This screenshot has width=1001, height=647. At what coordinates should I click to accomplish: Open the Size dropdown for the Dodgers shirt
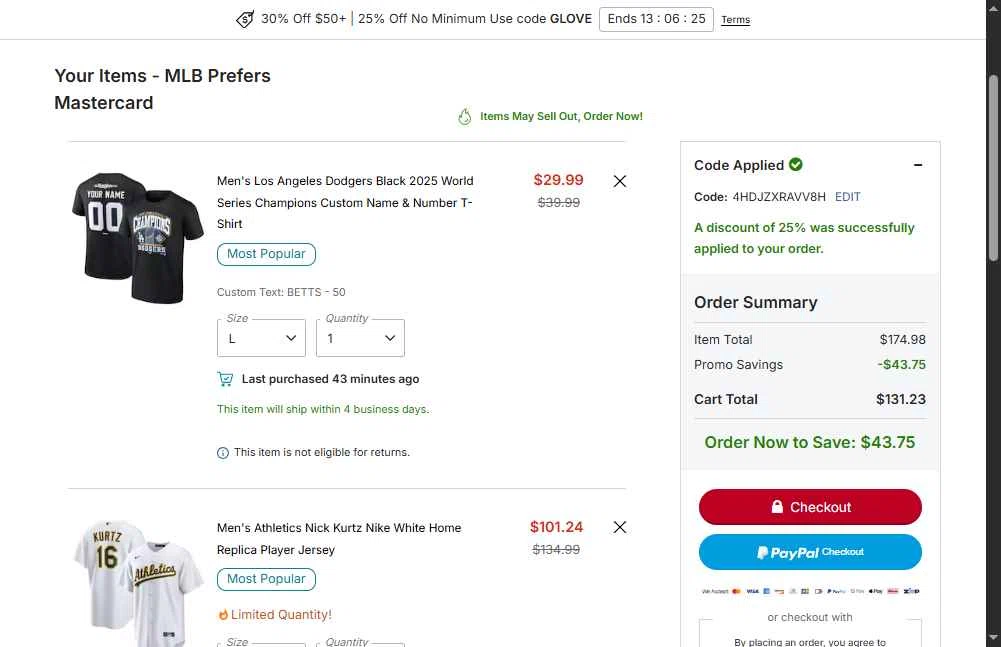click(261, 338)
